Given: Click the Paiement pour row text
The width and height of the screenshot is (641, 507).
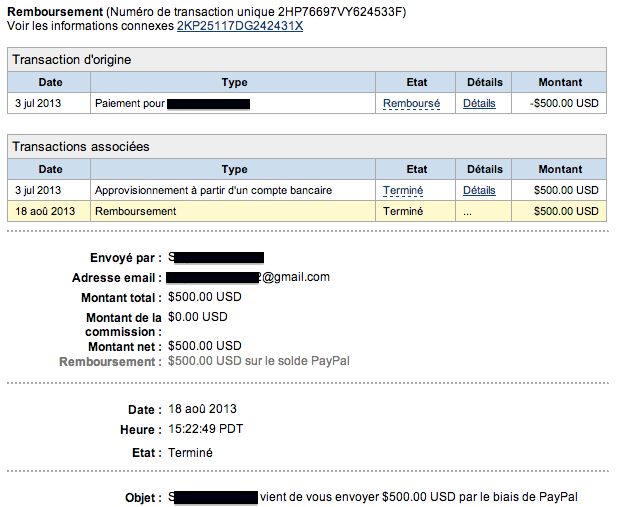Looking at the screenshot, I should [x=173, y=104].
